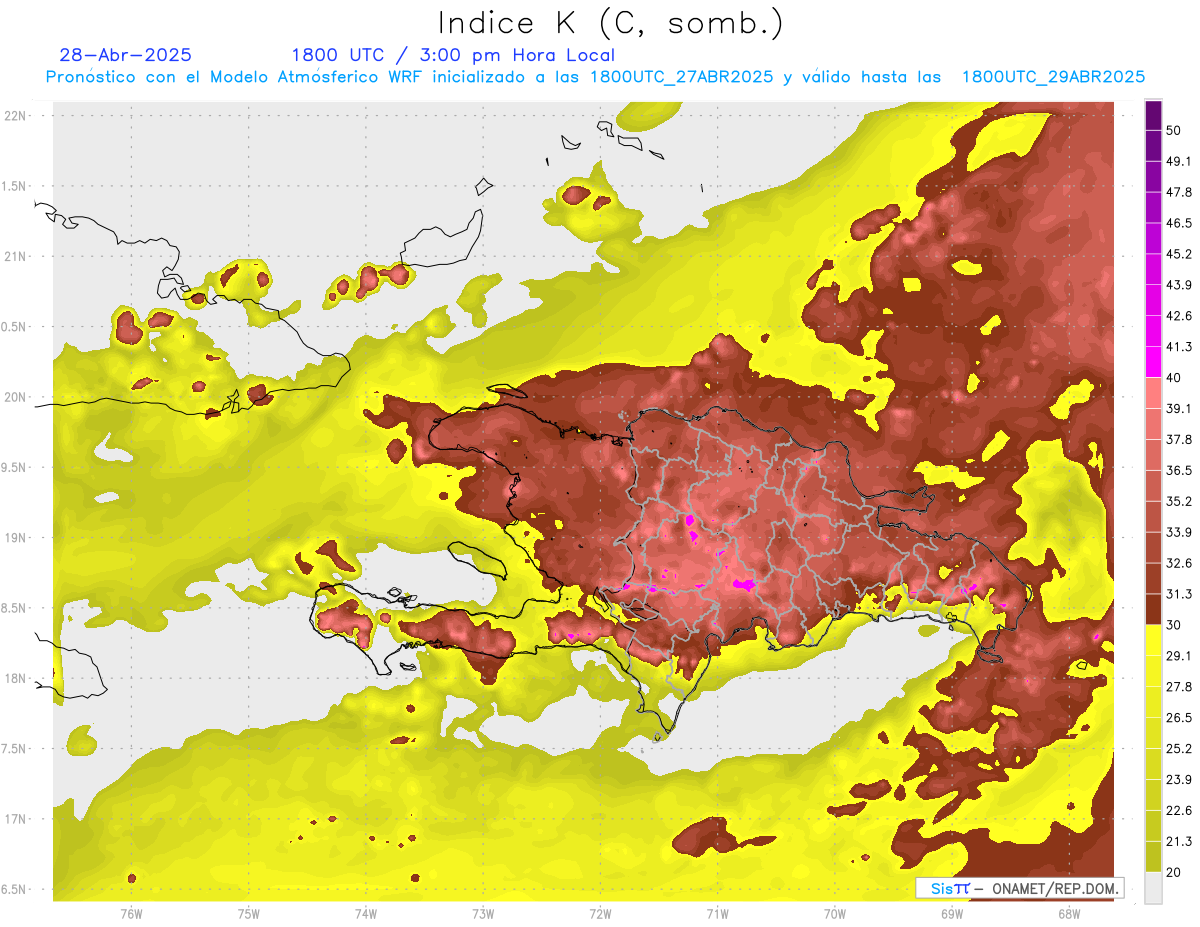This screenshot has width=1200, height=927.
Task: Click the colorbar value "25.2"
Action: (x=1179, y=749)
